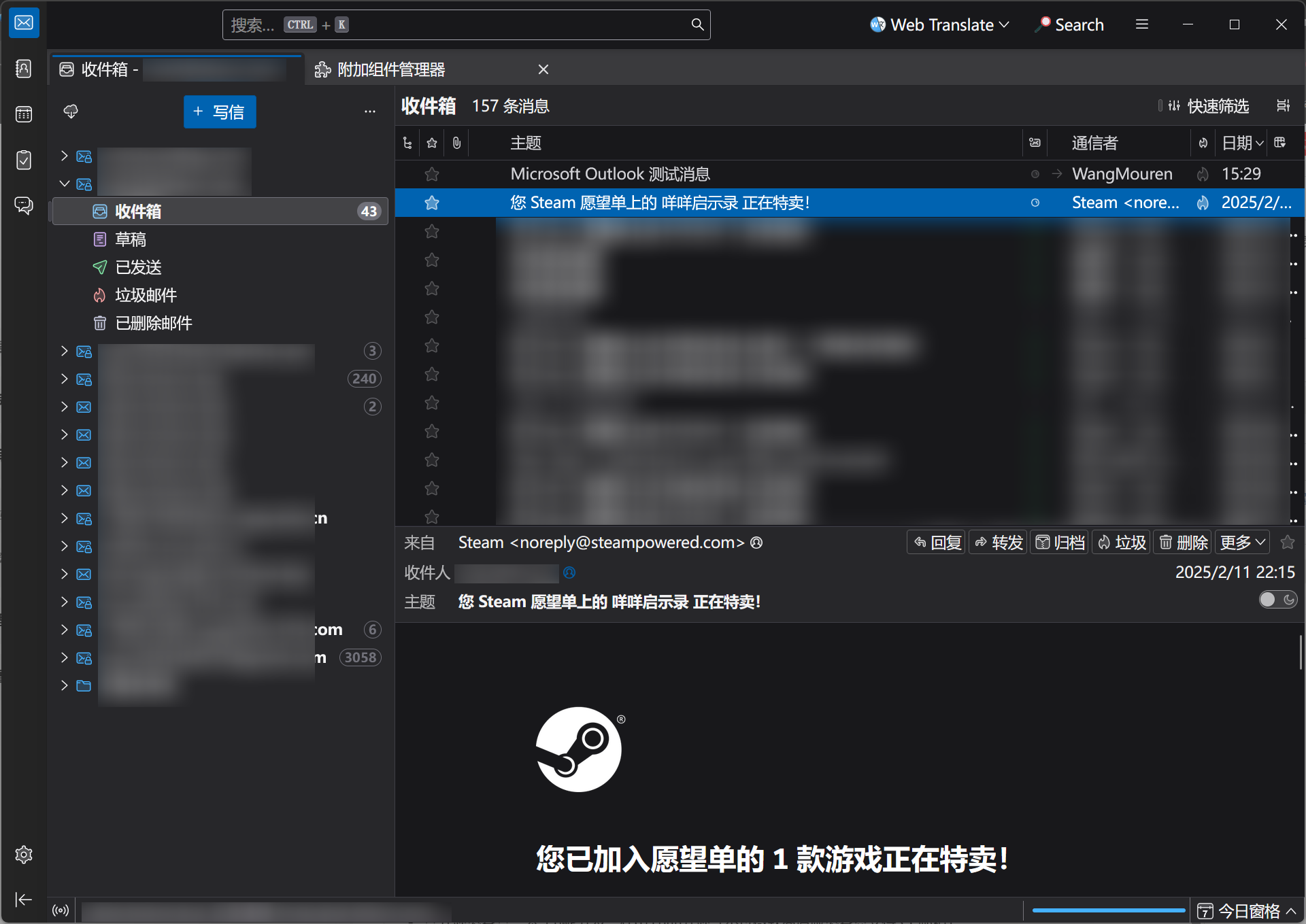
Task: Open Settings gear in sidebar
Action: [x=24, y=855]
